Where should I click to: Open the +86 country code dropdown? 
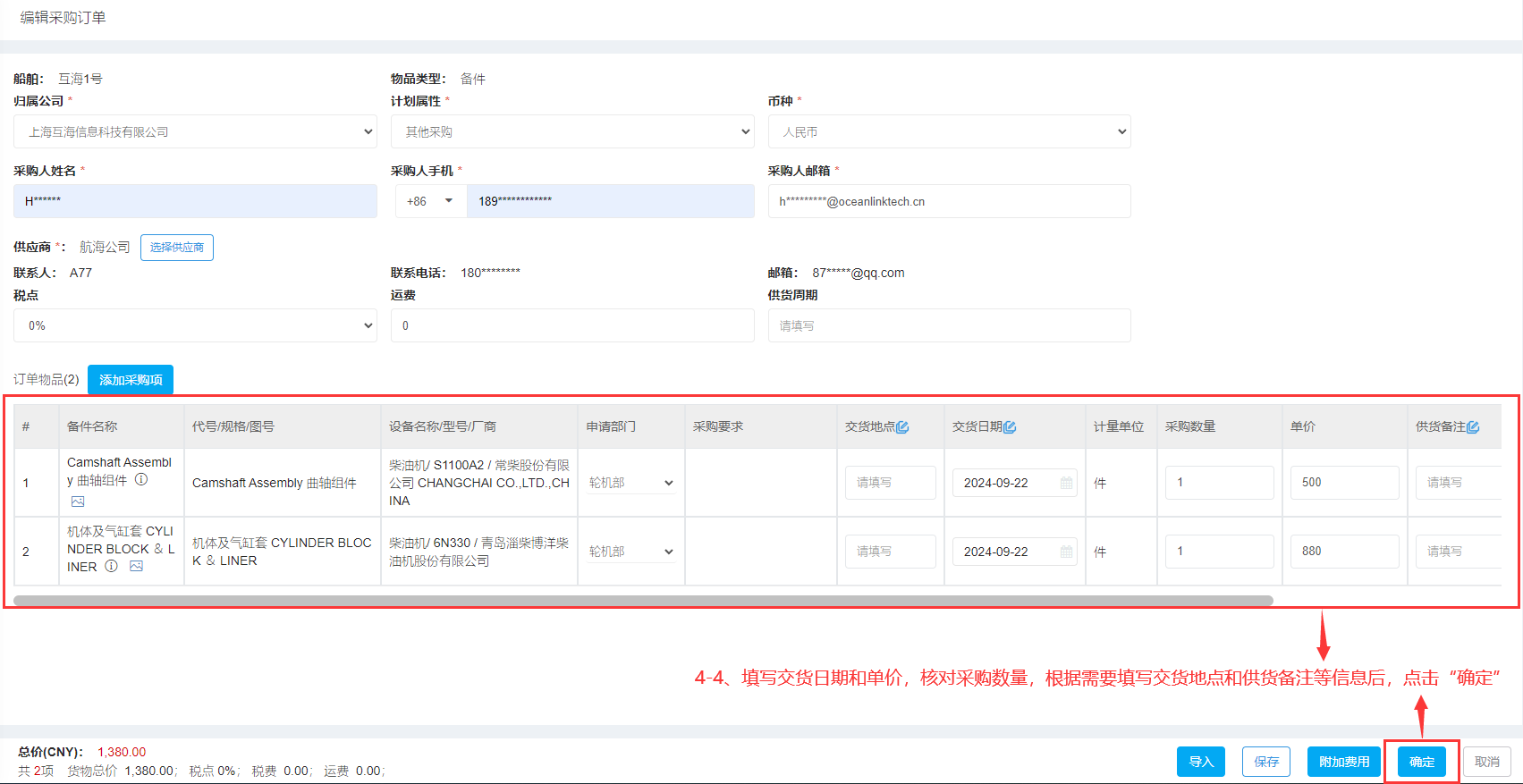click(x=430, y=201)
